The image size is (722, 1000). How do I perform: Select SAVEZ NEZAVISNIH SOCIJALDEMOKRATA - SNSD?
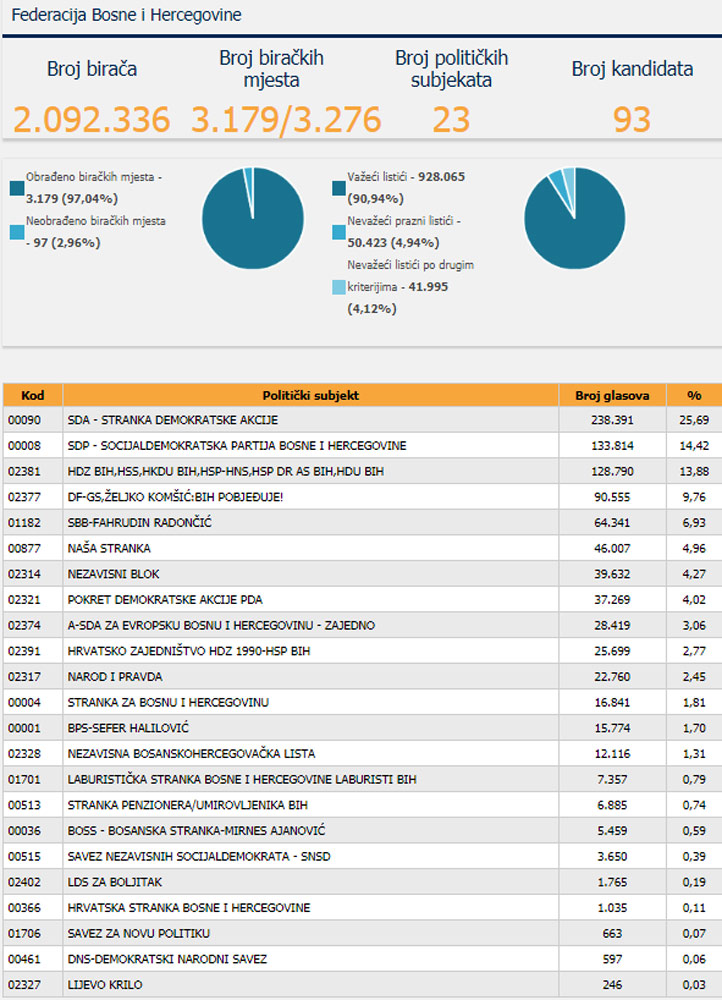tap(199, 856)
